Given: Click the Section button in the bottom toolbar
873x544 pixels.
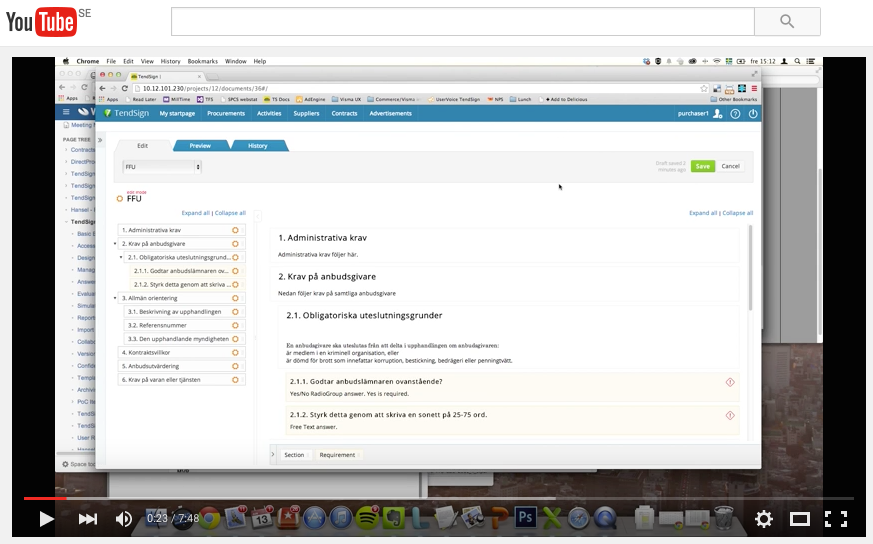Looking at the screenshot, I should (x=295, y=455).
